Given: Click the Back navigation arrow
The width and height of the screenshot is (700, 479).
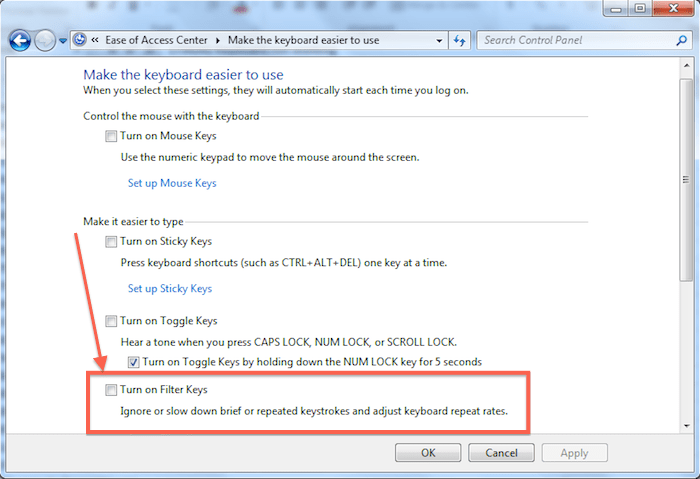Looking at the screenshot, I should point(19,41).
